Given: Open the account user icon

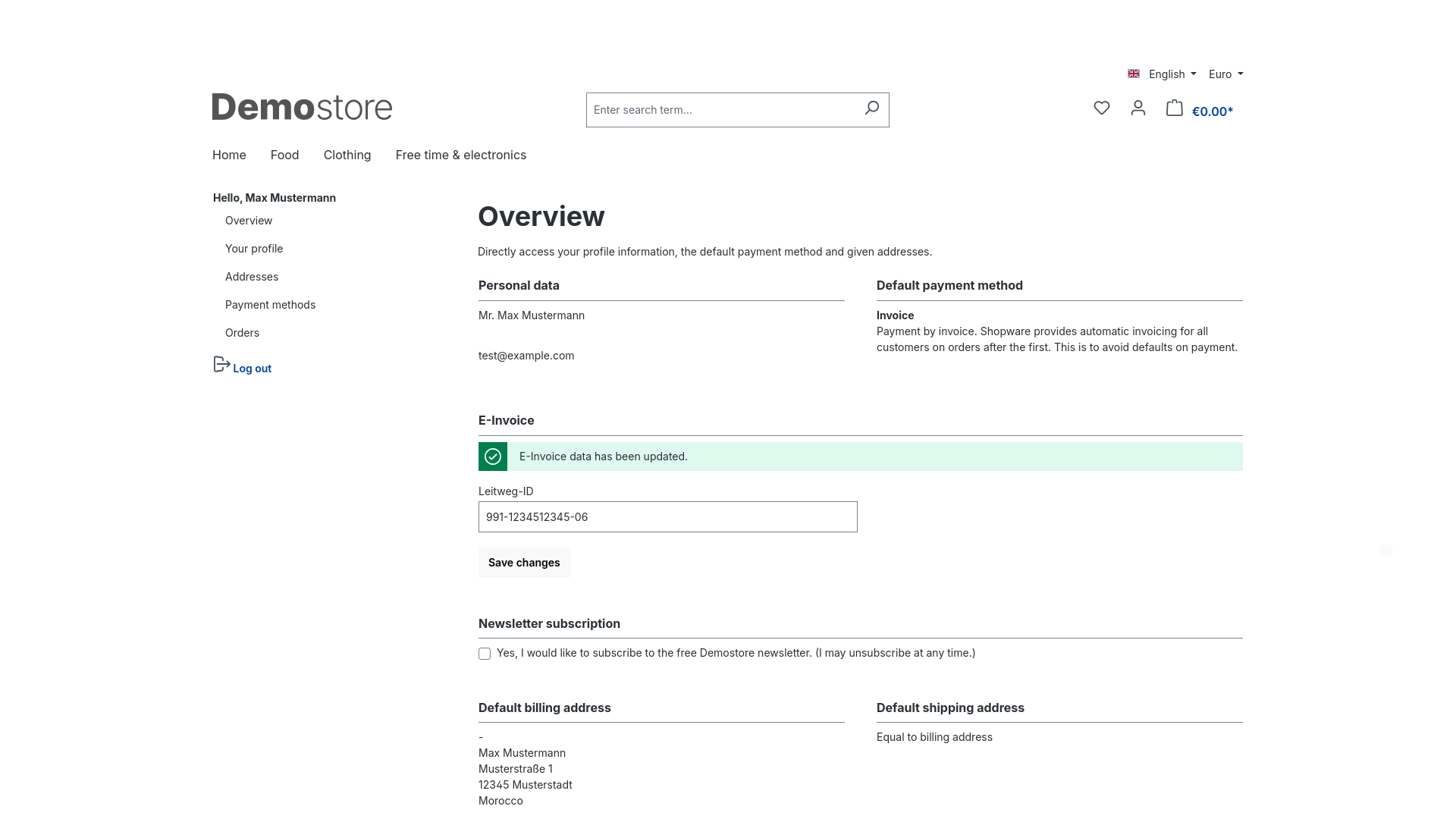Looking at the screenshot, I should pos(1137,108).
